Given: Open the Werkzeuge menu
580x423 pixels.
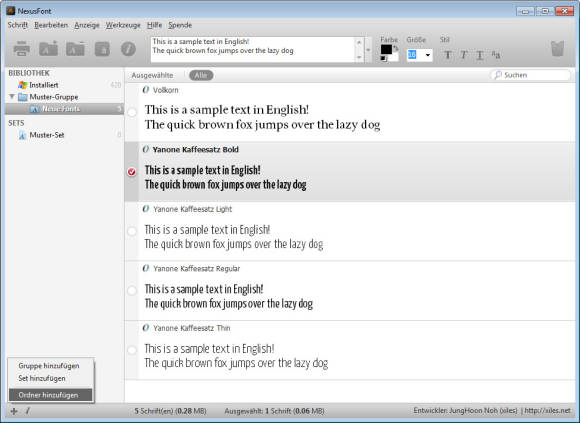Looking at the screenshot, I should pyautogui.click(x=123, y=25).
